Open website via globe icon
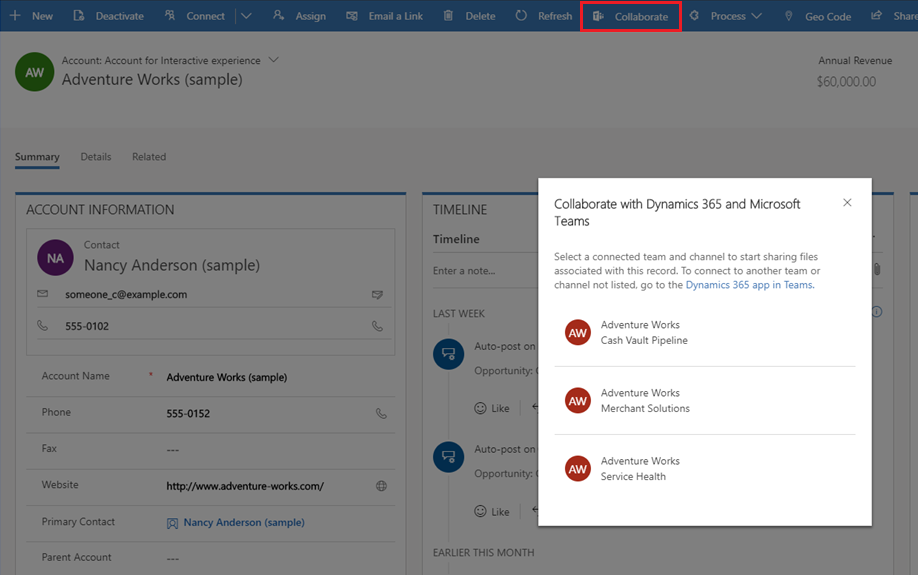The height and width of the screenshot is (575, 918). click(x=381, y=486)
